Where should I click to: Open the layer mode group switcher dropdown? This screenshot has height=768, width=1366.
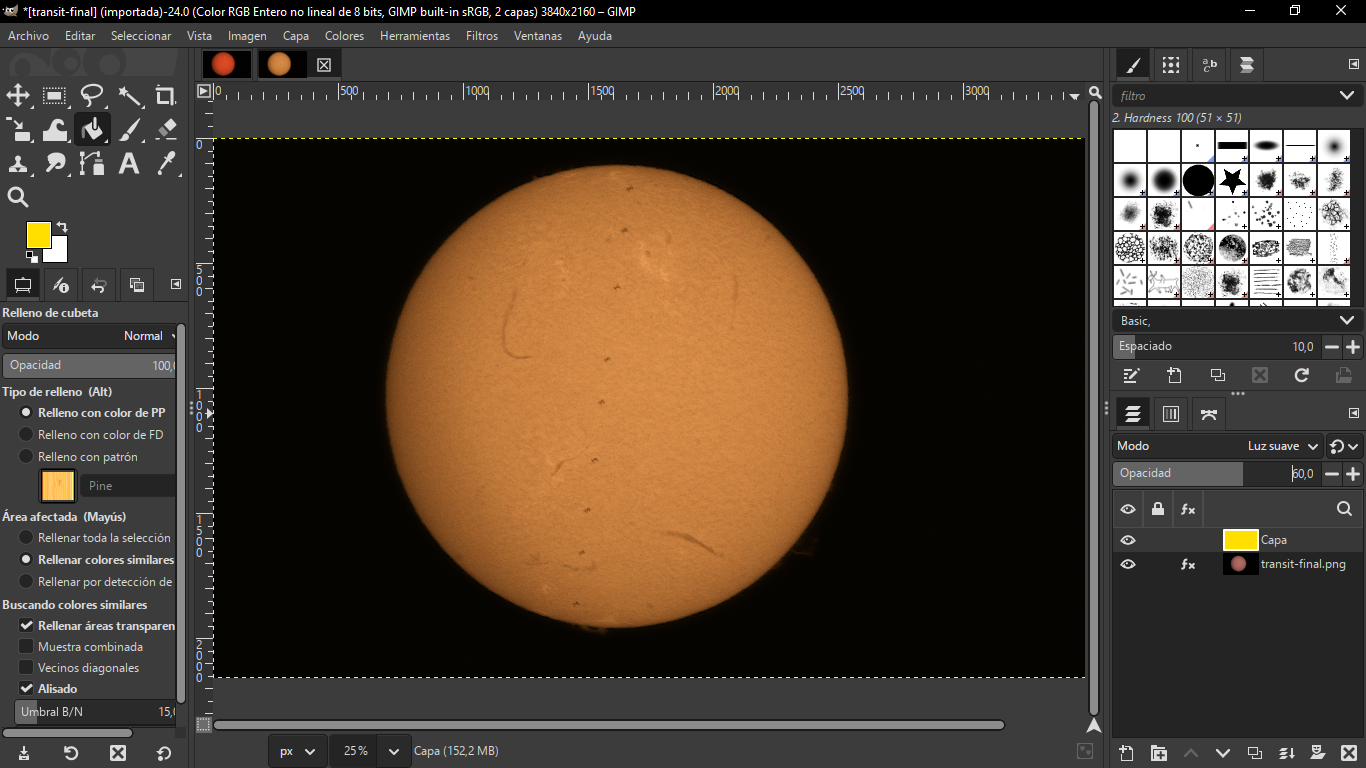(x=1345, y=446)
